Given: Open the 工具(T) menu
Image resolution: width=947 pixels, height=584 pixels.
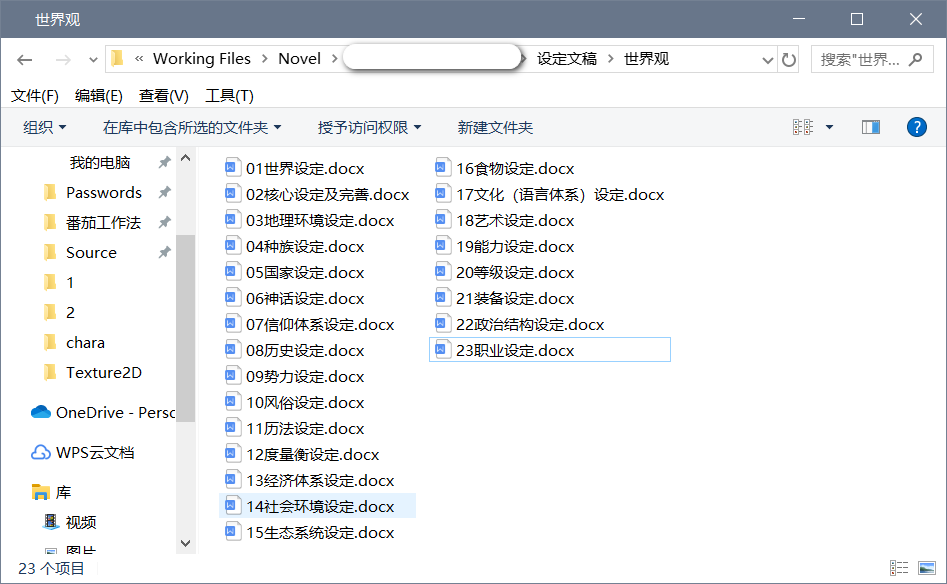Looking at the screenshot, I should 229,95.
